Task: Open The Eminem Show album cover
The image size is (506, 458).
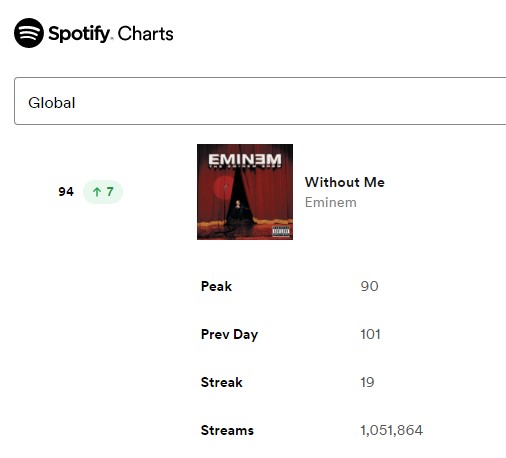Action: click(x=245, y=192)
